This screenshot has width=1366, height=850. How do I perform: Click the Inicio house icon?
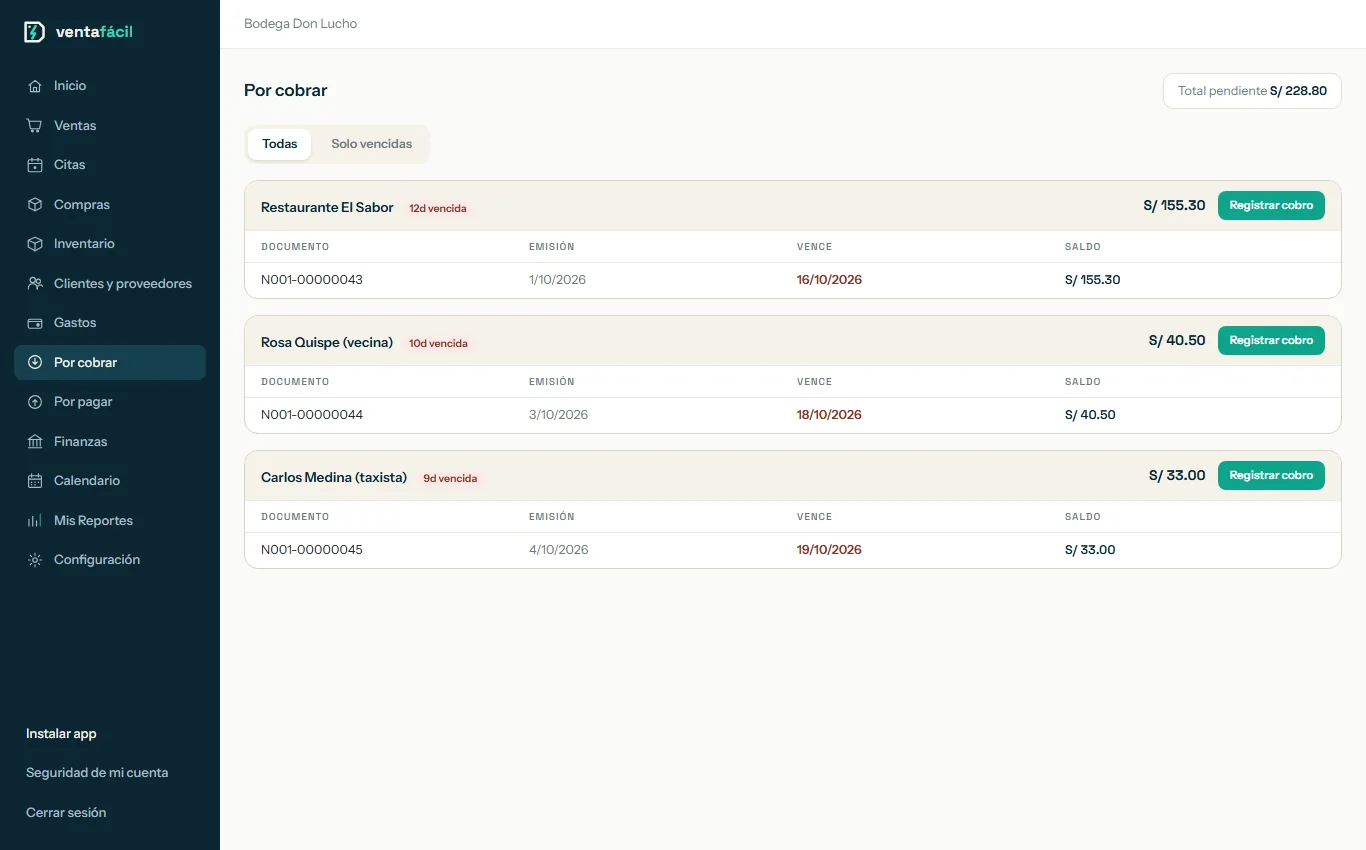click(35, 86)
